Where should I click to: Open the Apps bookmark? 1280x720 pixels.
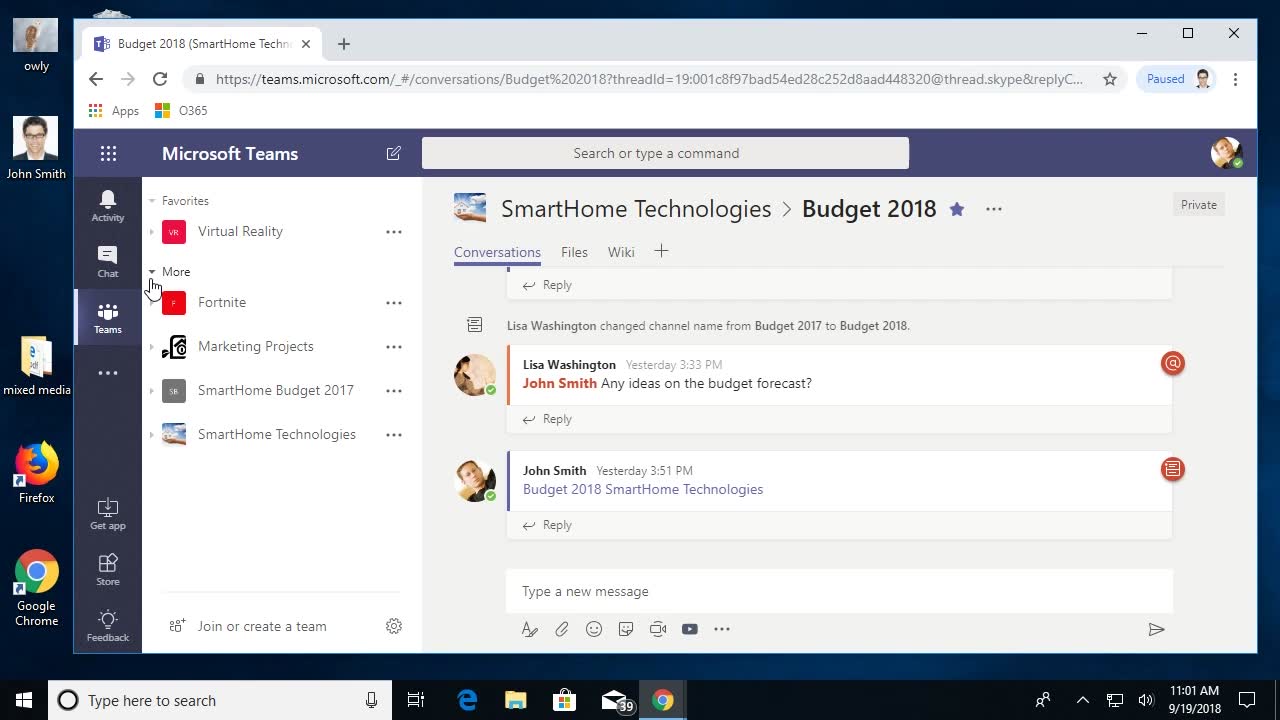click(x=114, y=110)
